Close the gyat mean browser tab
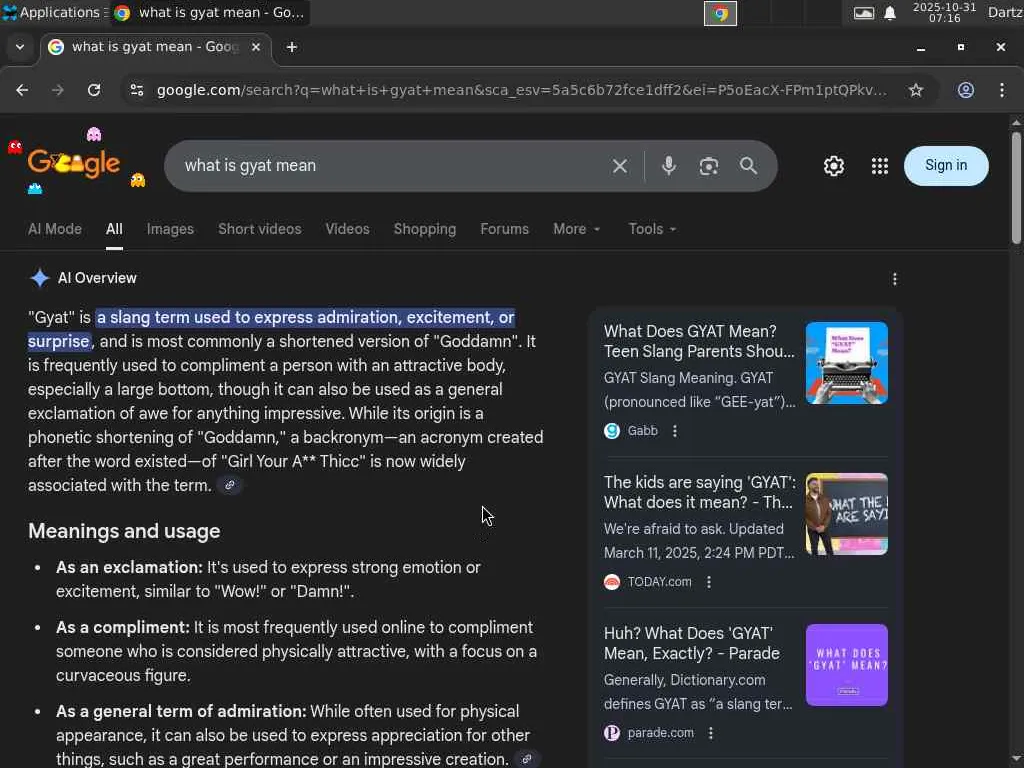This screenshot has width=1024, height=768. click(x=256, y=47)
